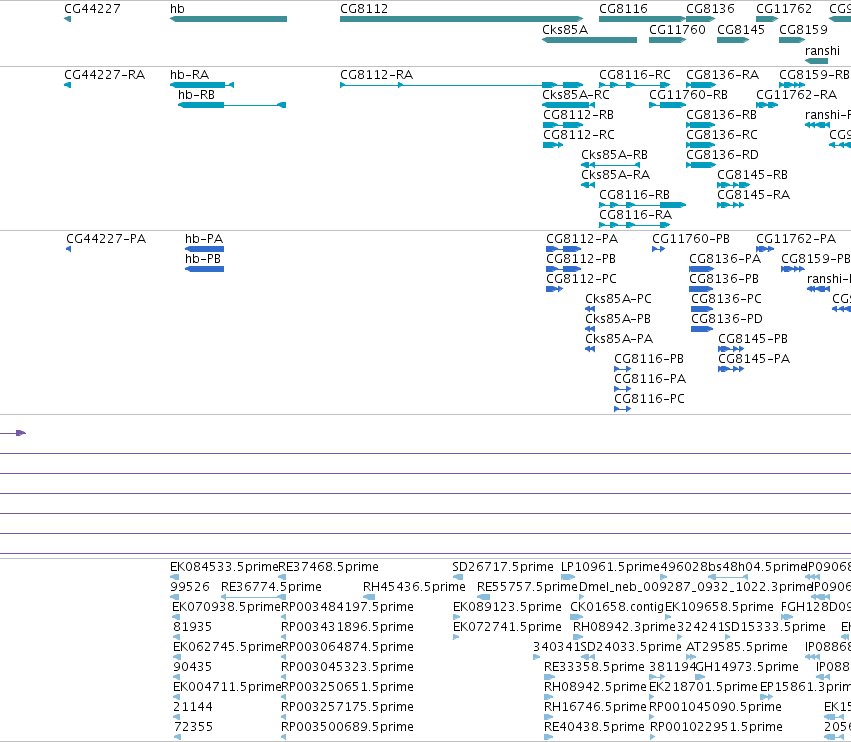Select the CG11762 gene label
Viewport: 851px width, 742px height.
pyautogui.click(x=784, y=9)
